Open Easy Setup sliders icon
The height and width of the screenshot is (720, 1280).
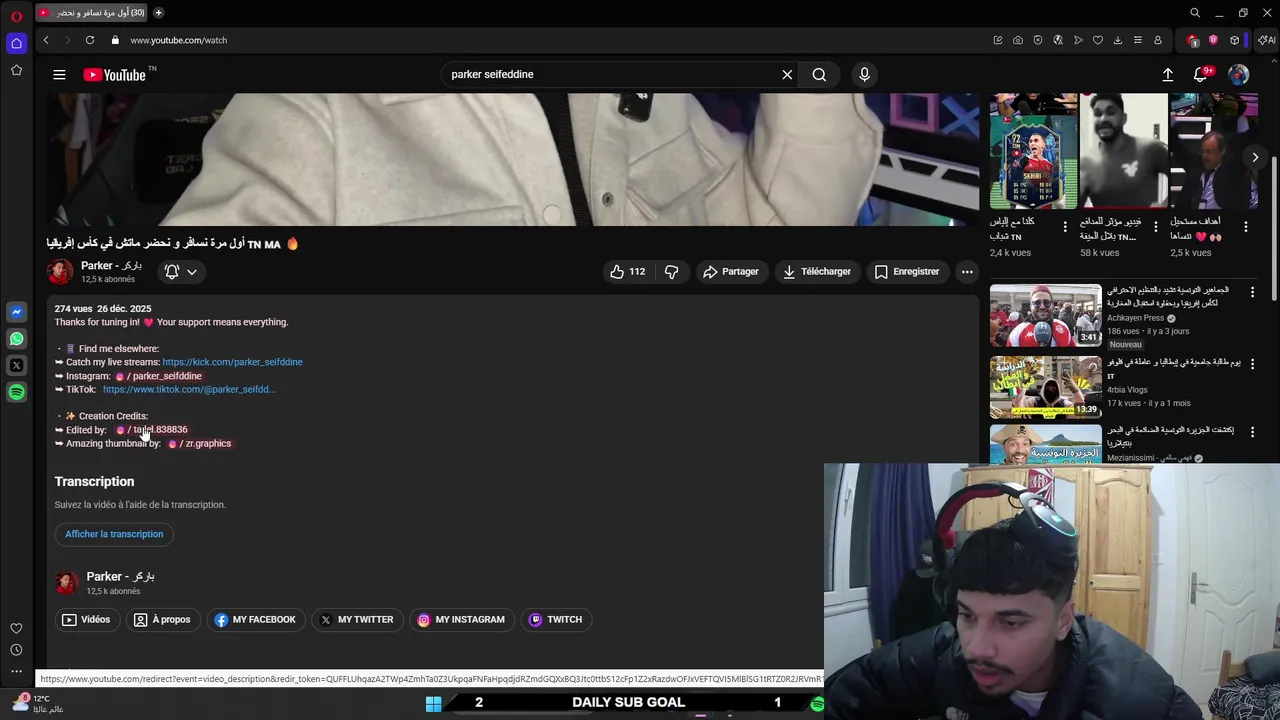click(x=1138, y=40)
